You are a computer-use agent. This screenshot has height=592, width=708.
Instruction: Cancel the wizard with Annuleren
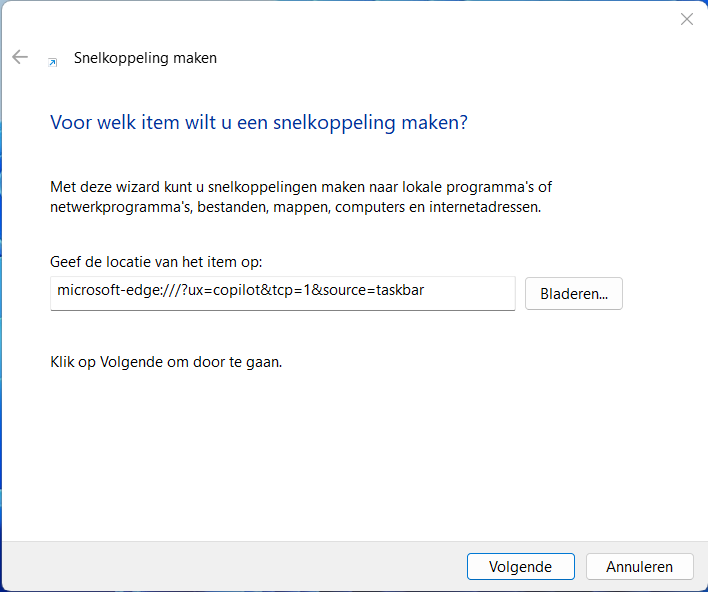point(639,566)
